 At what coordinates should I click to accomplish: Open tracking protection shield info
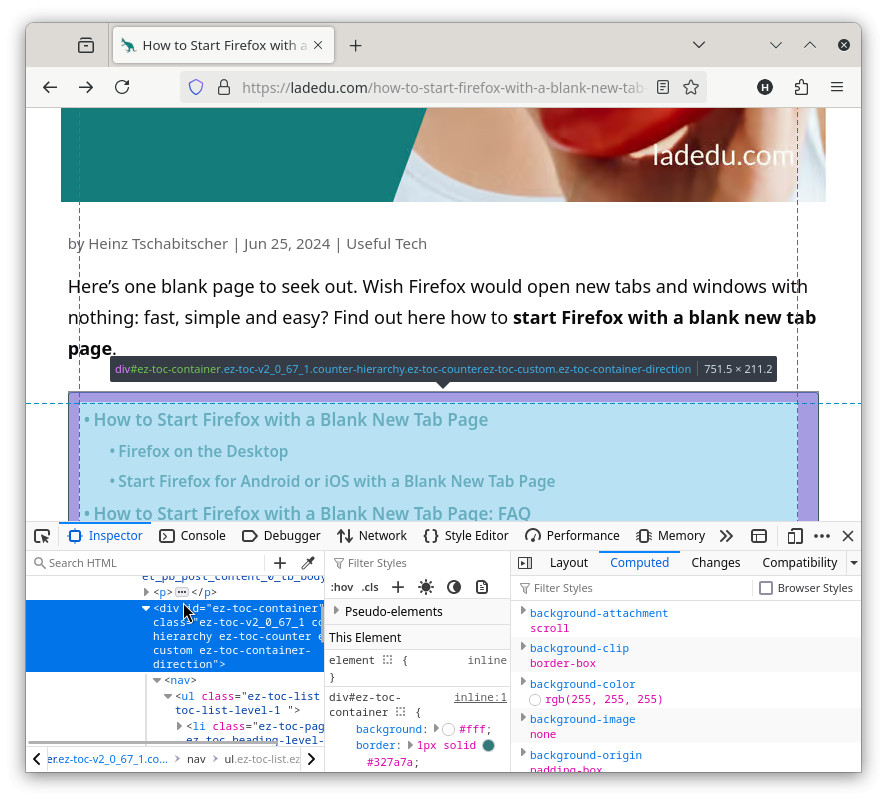(196, 87)
